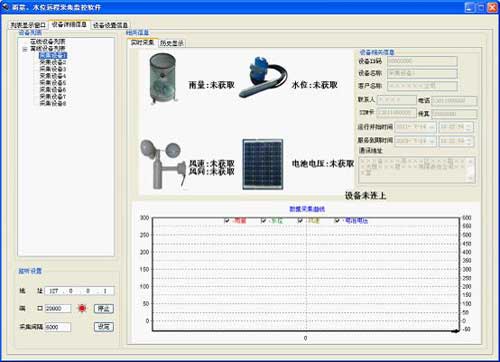This screenshot has width=500, height=362.
Task: Switch to the 历史显示 history tab
Action: pos(172,43)
